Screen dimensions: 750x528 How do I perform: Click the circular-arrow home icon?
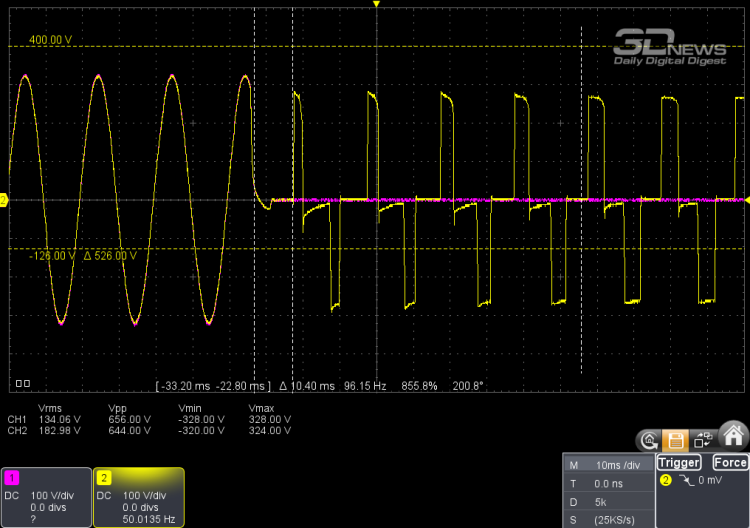[649, 440]
